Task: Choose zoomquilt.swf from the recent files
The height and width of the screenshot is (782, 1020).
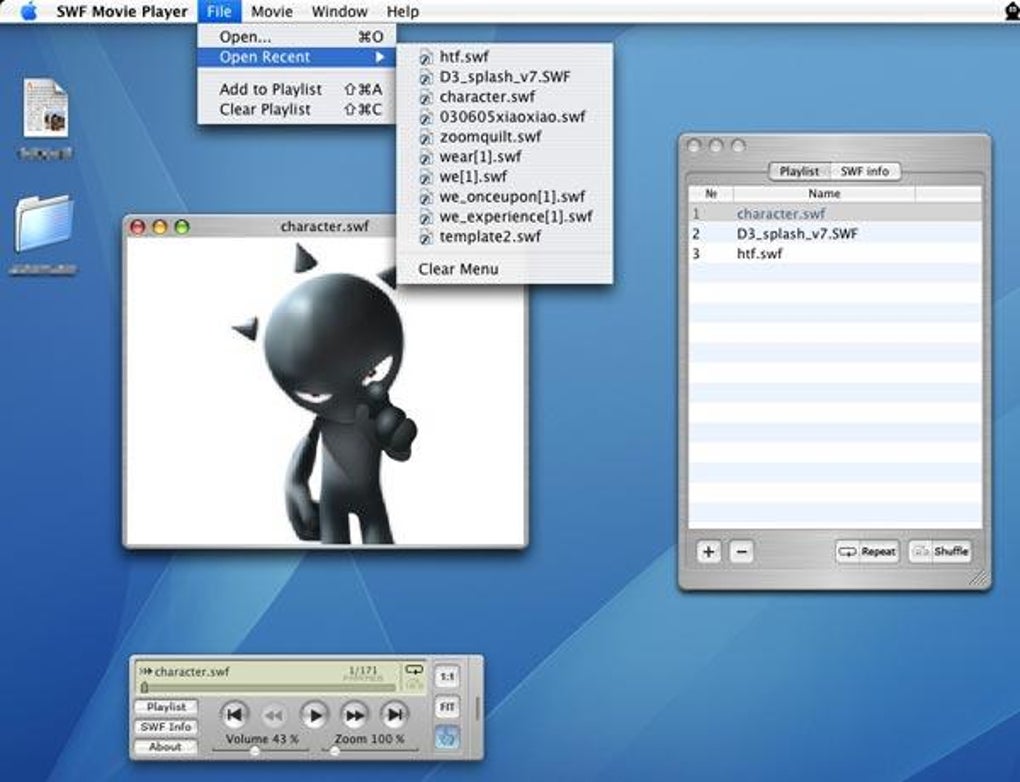Action: coord(490,137)
